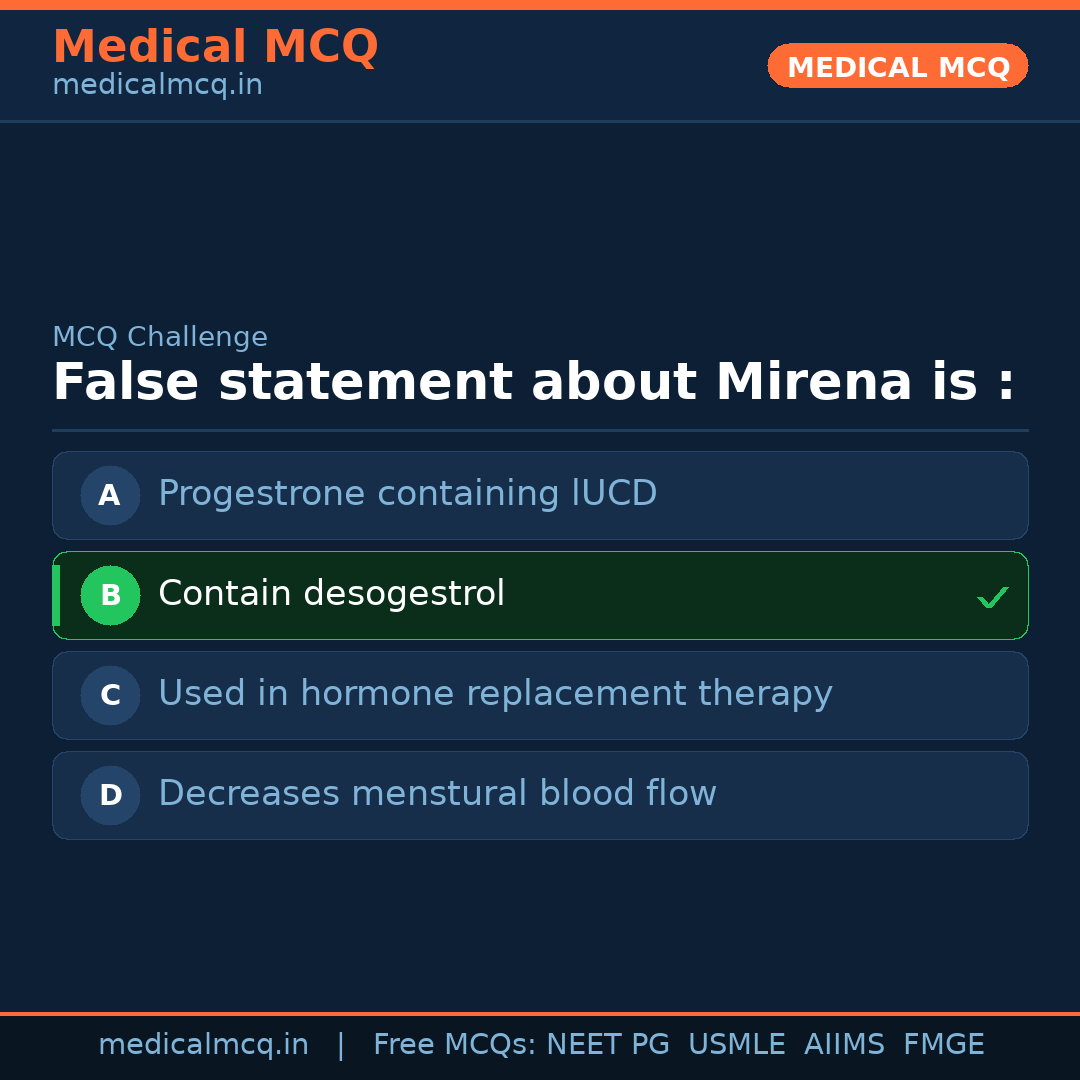Click the orange Medical MCQ header title
The height and width of the screenshot is (1080, 1080).
point(215,47)
